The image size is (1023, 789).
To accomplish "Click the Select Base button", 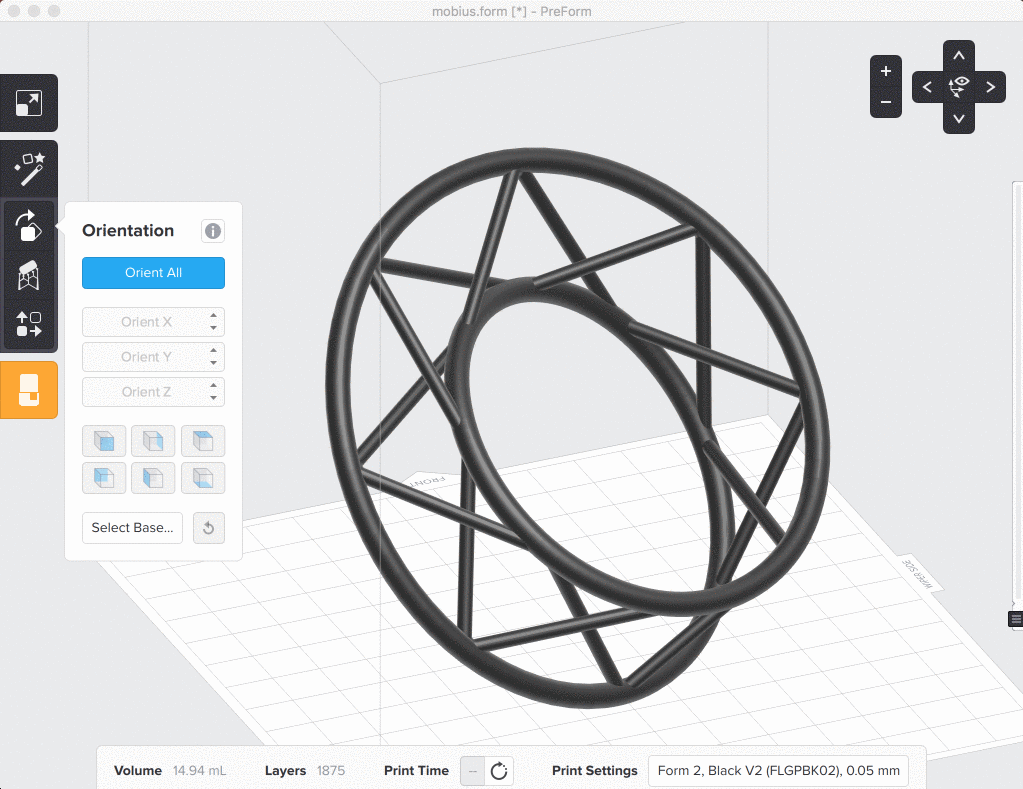I will pos(132,528).
